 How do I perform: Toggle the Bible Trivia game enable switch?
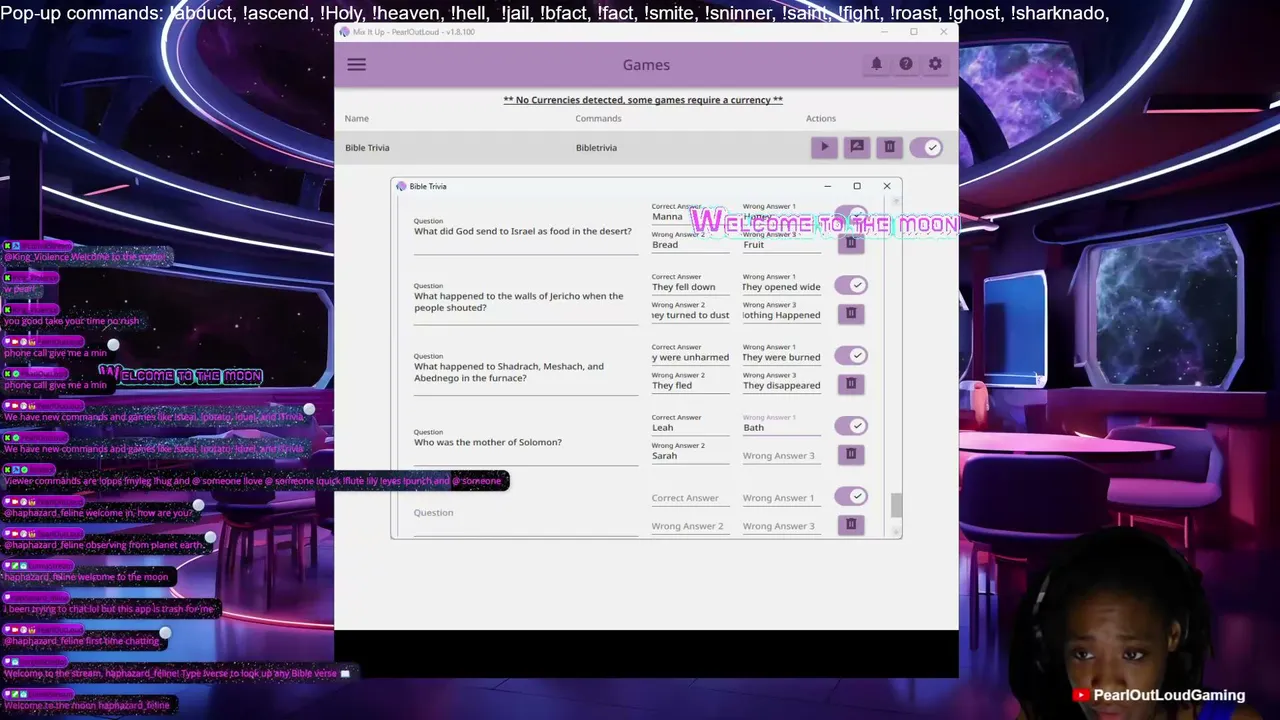point(926,147)
